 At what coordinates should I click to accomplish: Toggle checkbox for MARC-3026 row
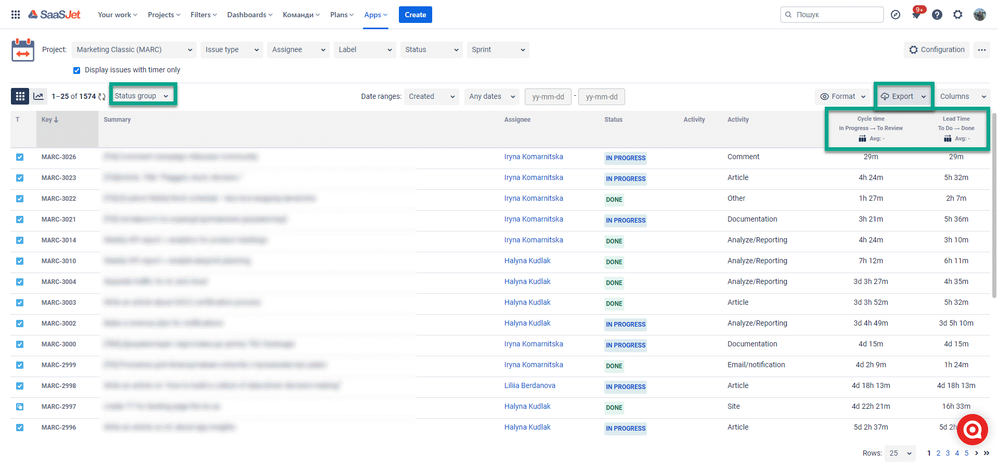[x=20, y=157]
